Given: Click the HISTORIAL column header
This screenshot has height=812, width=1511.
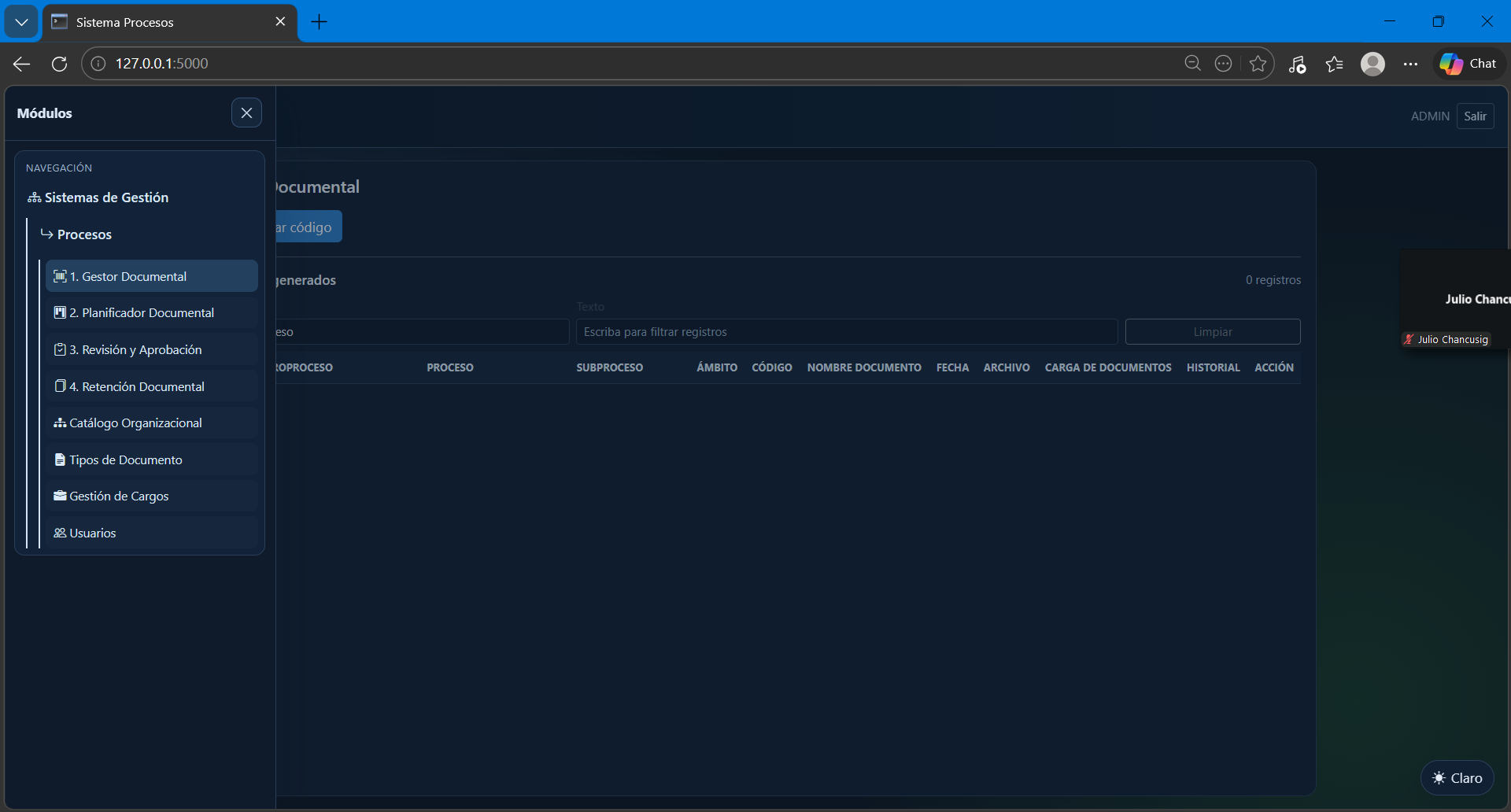Looking at the screenshot, I should (x=1214, y=367).
